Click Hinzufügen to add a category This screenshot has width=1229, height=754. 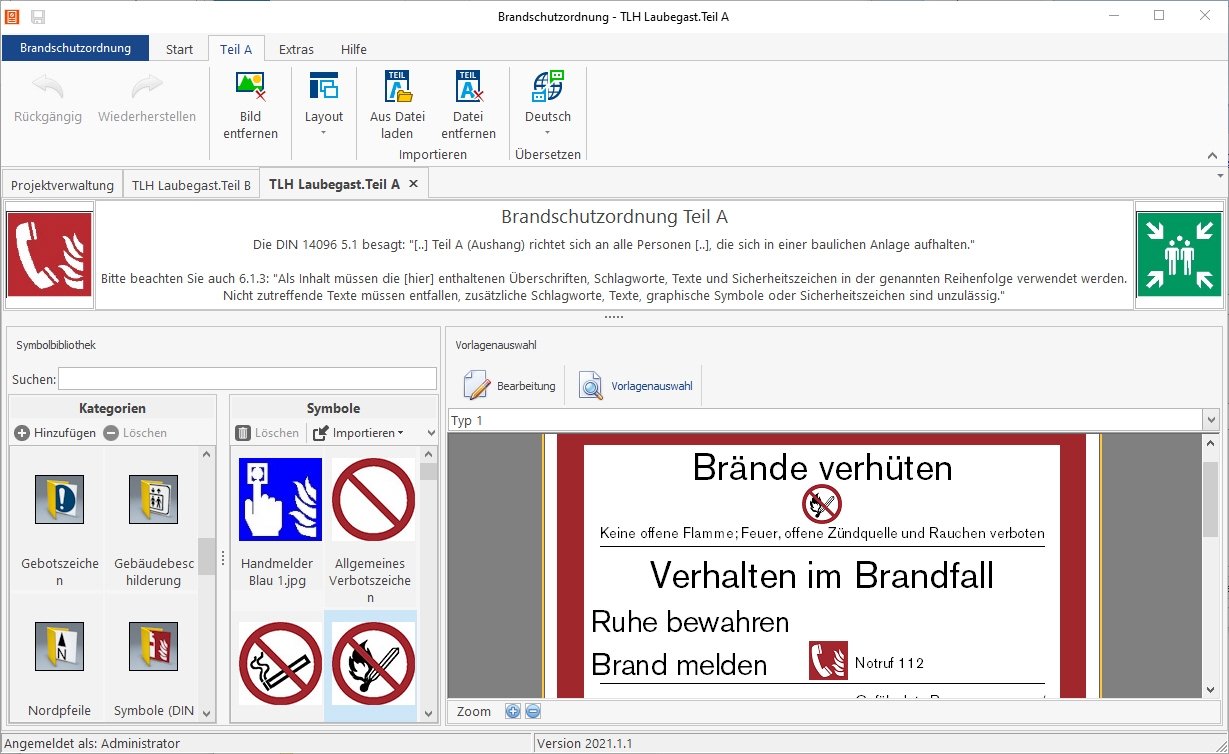pyautogui.click(x=56, y=433)
